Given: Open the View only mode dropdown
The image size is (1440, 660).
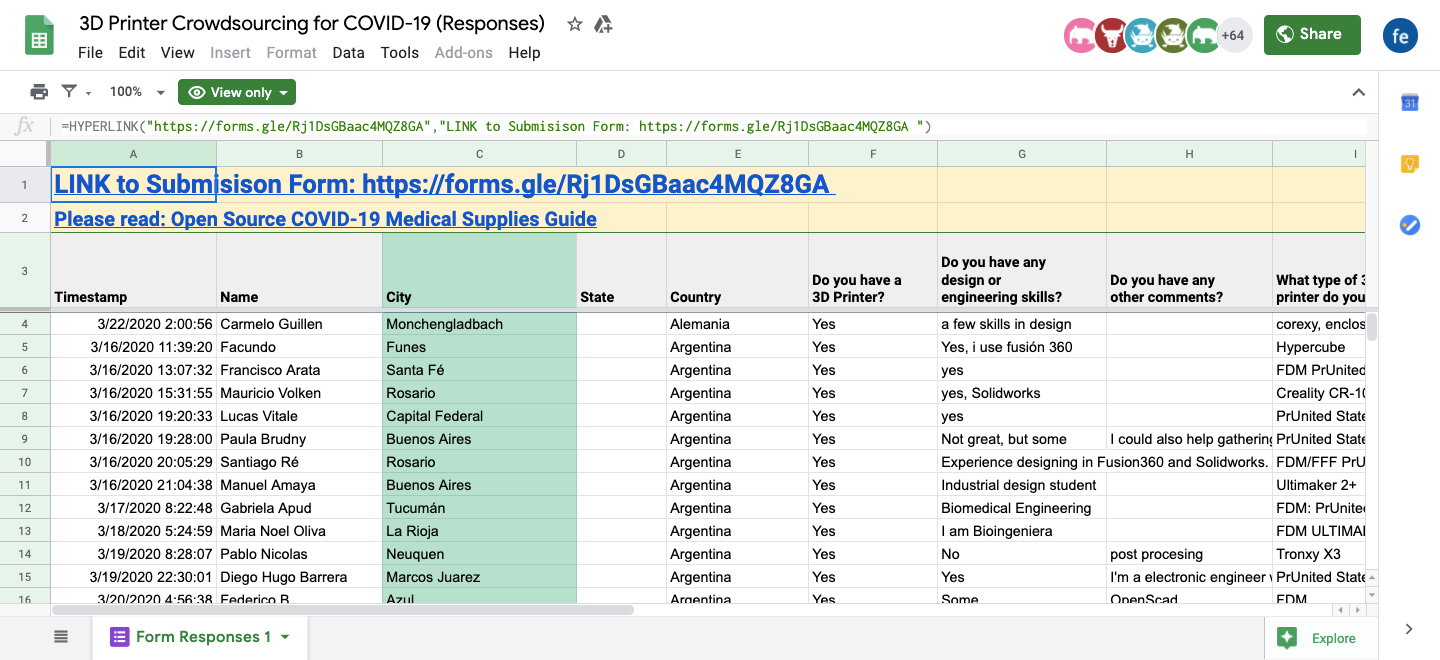Looking at the screenshot, I should [237, 92].
